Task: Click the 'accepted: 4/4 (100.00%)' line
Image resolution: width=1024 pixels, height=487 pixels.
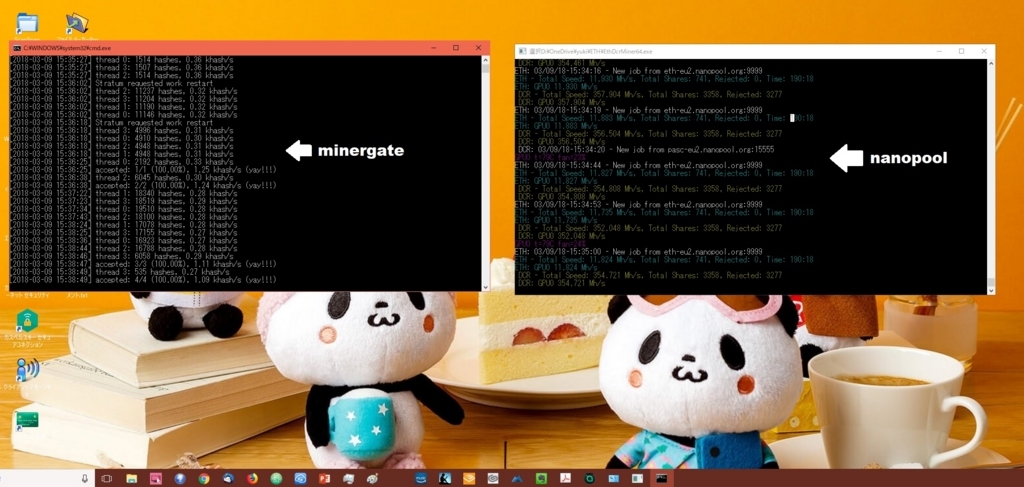Action: click(144, 280)
